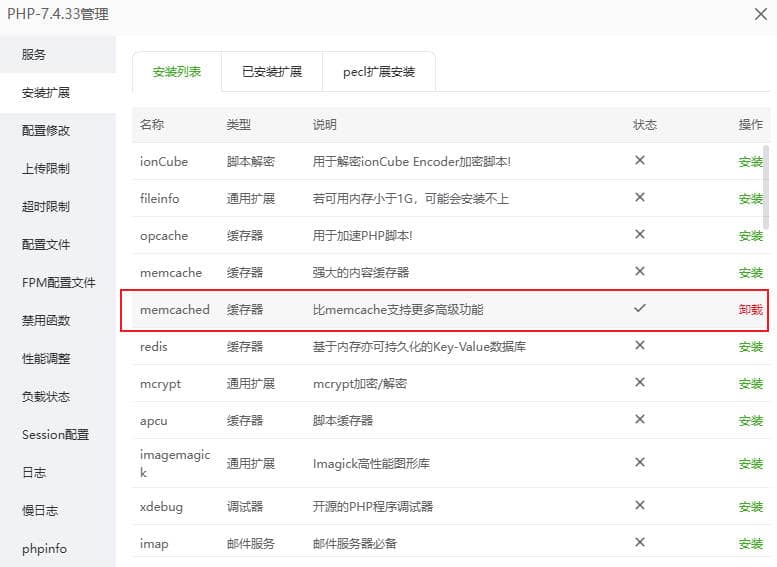Click the 说明 column header
The height and width of the screenshot is (567, 777).
(325, 124)
